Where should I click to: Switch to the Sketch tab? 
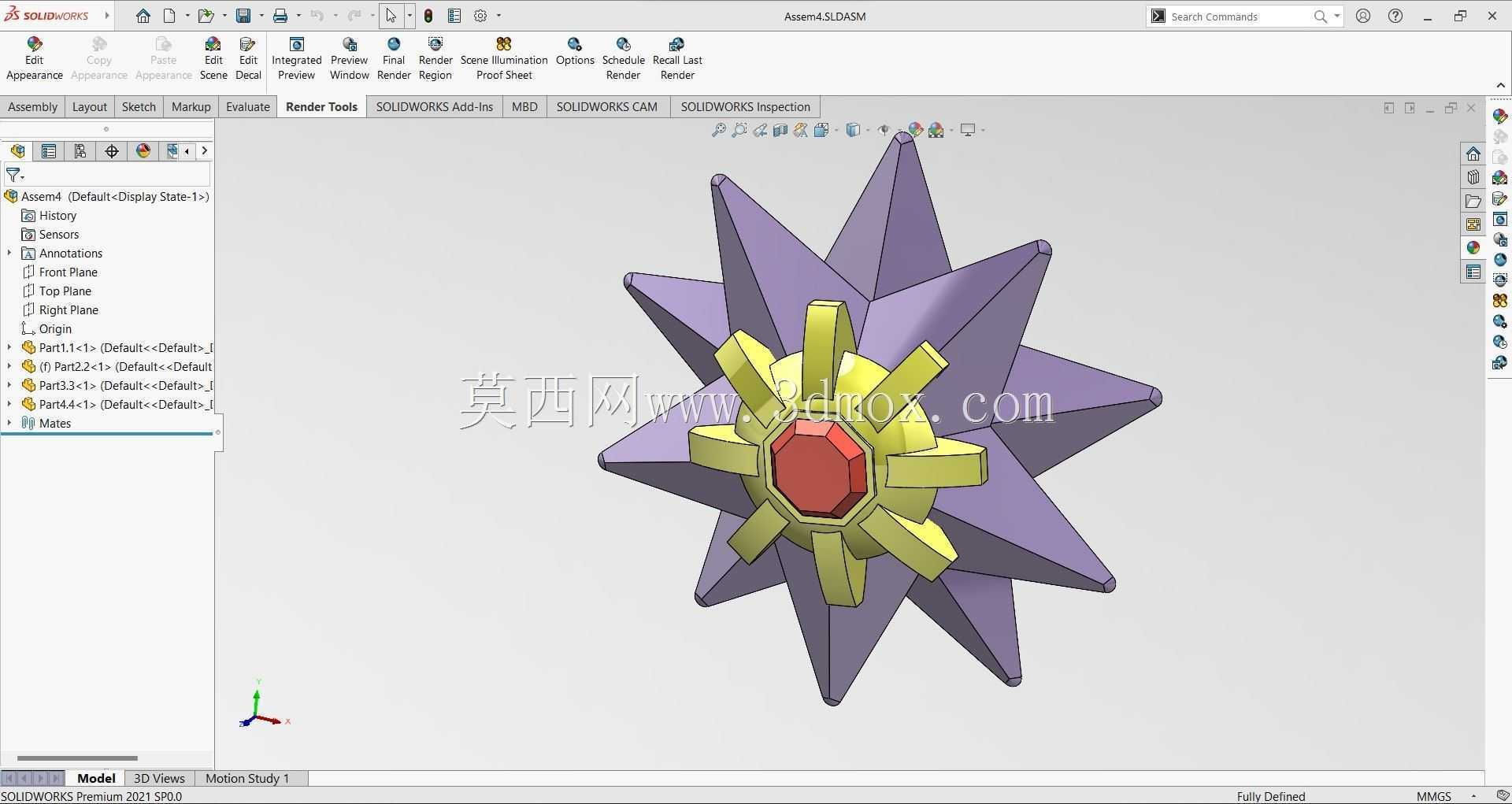139,107
